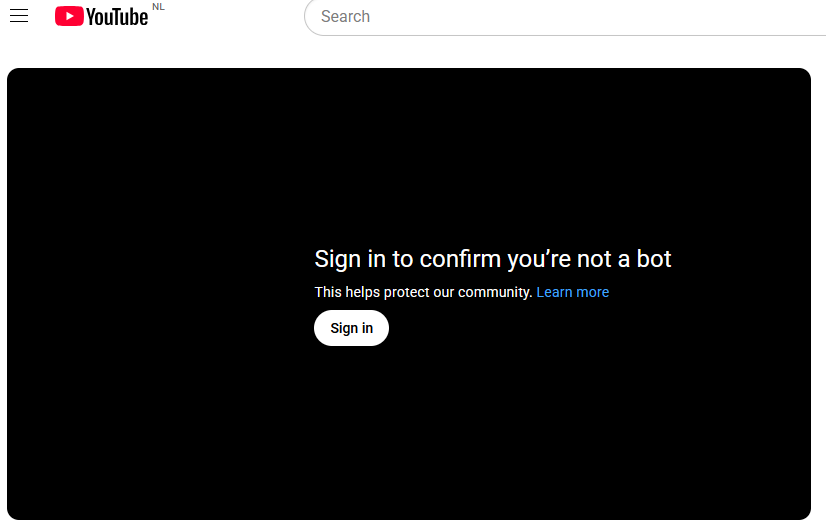
Task: Click the YouTube logo to go home
Action: (102, 16)
